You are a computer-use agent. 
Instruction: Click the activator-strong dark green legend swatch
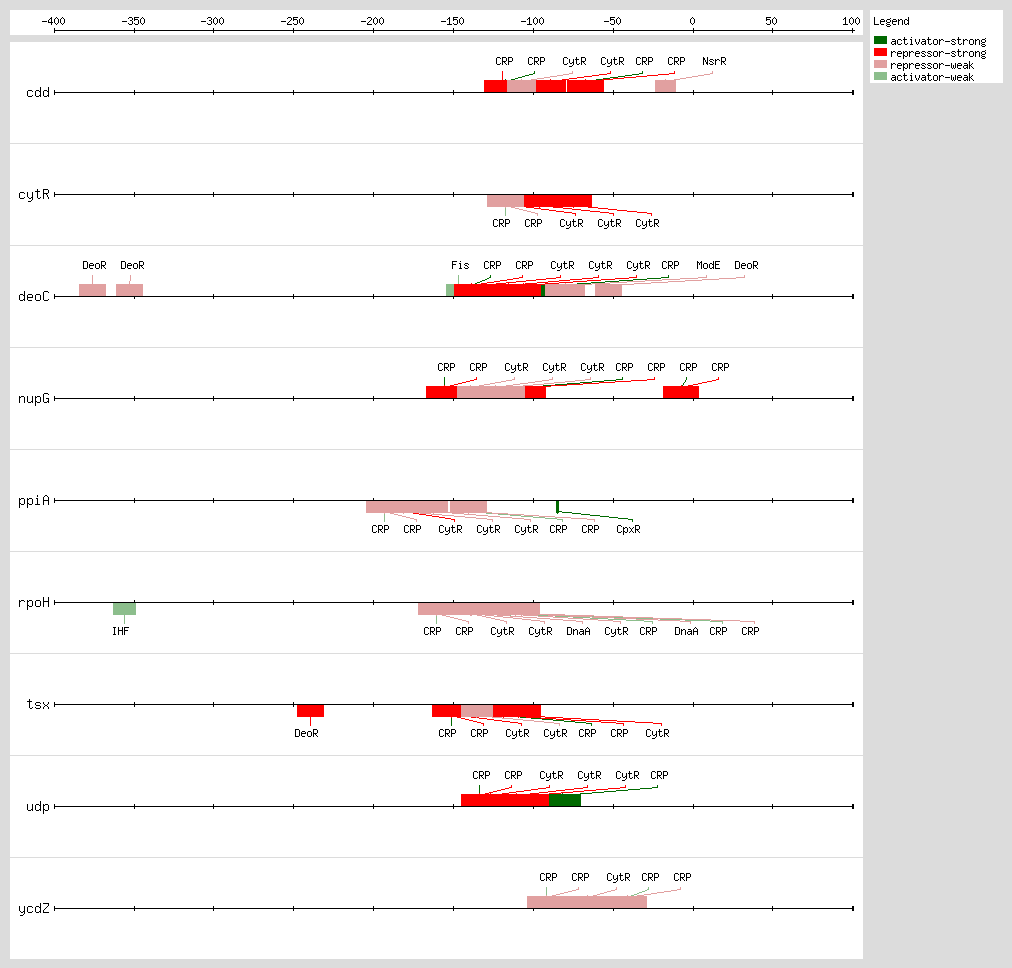tap(880, 40)
